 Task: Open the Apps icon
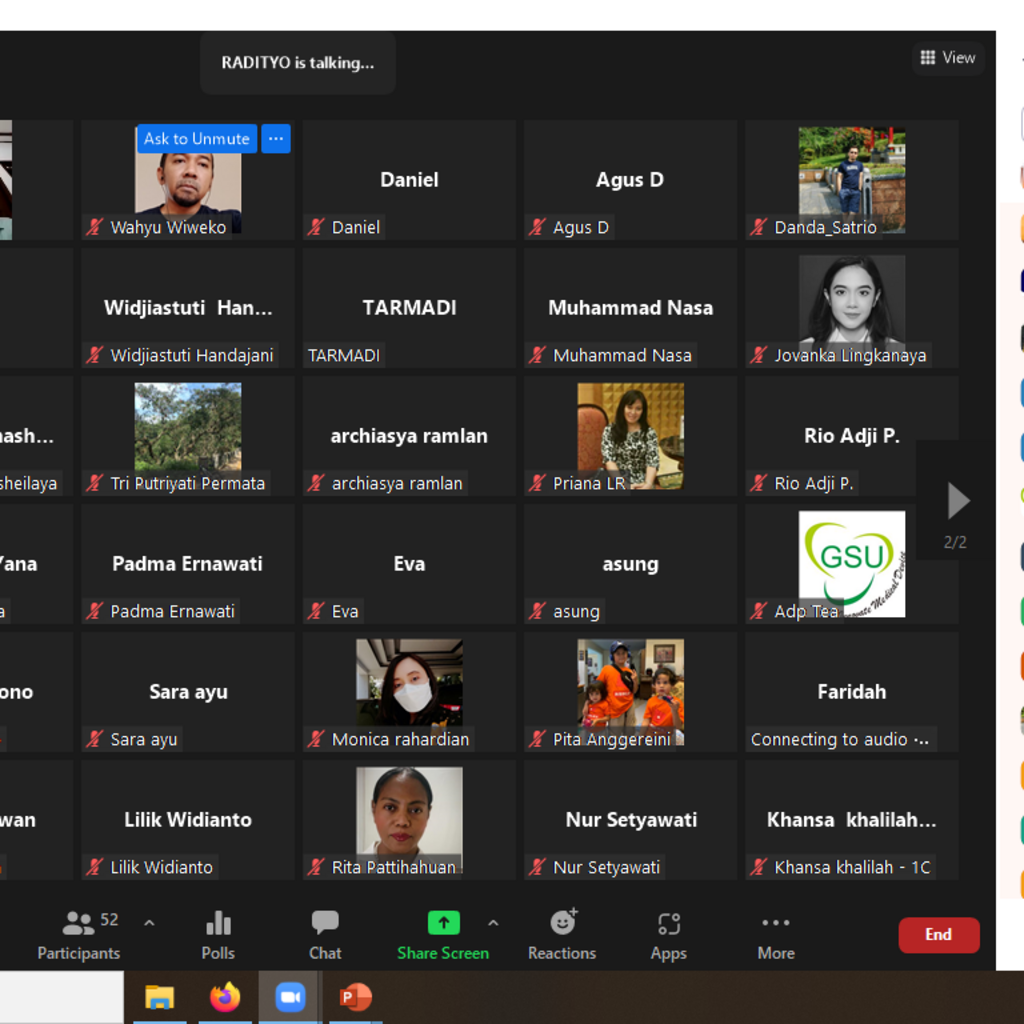(x=668, y=934)
